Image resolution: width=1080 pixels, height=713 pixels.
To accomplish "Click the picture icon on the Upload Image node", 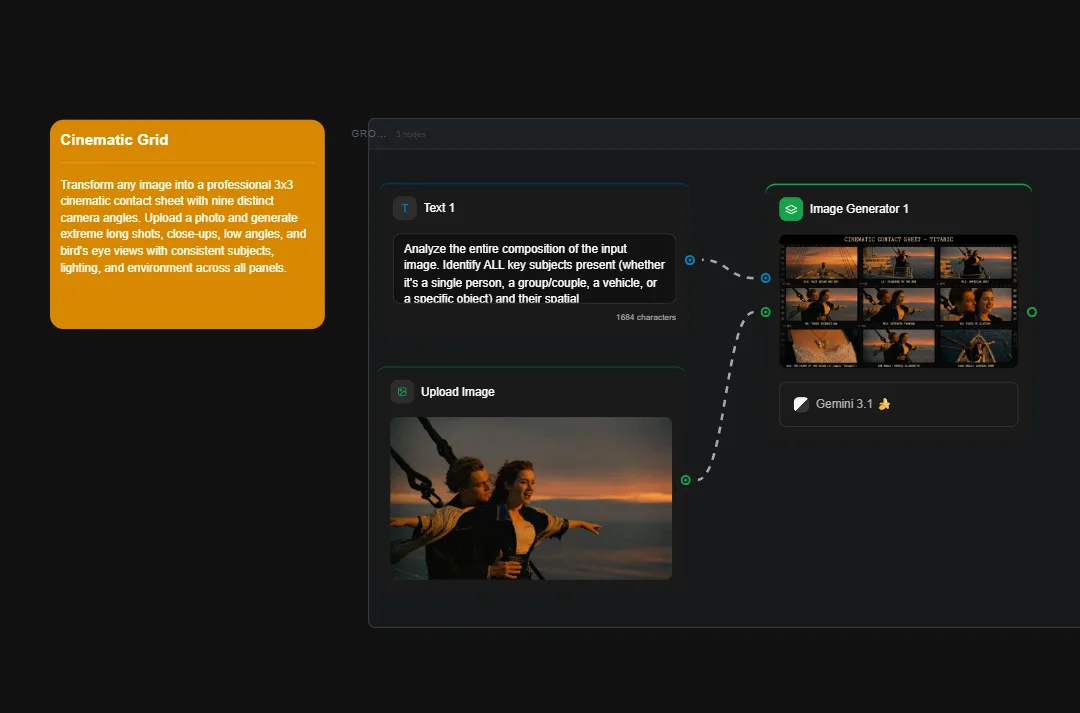I will point(402,391).
